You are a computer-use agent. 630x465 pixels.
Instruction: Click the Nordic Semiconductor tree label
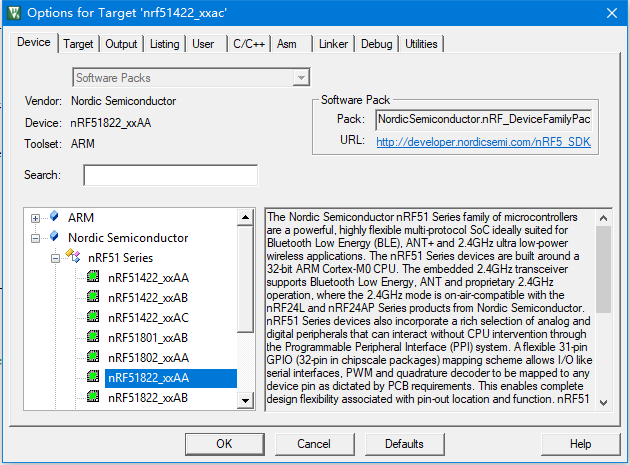128,238
